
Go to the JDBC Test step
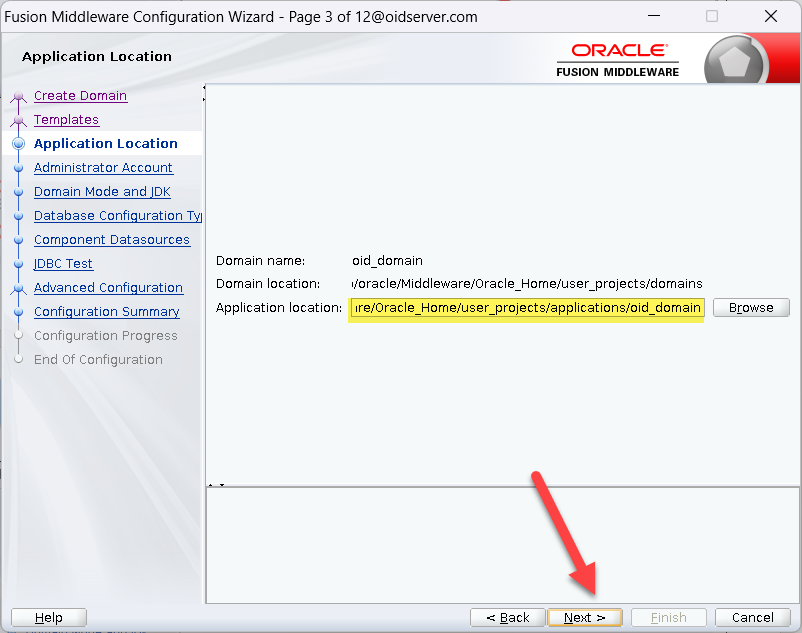pos(63,264)
